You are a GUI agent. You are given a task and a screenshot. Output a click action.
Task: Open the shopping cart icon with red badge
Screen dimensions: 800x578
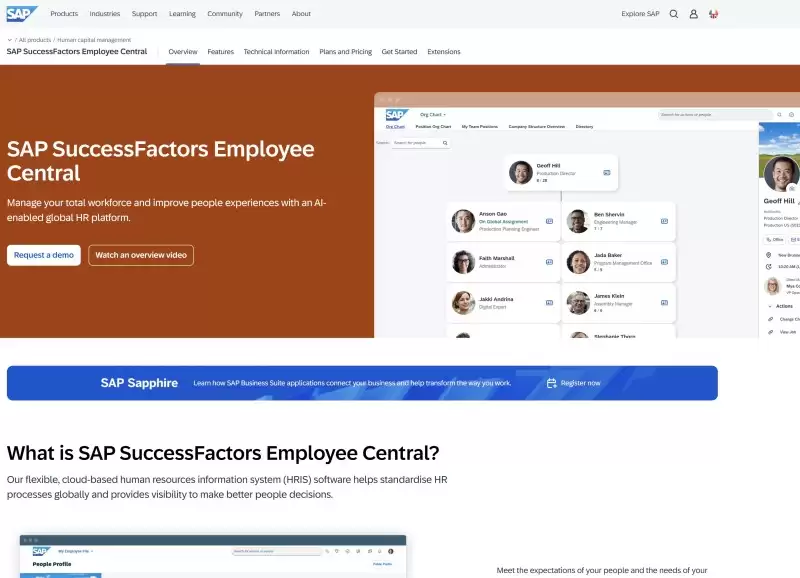pyautogui.click(x=713, y=13)
